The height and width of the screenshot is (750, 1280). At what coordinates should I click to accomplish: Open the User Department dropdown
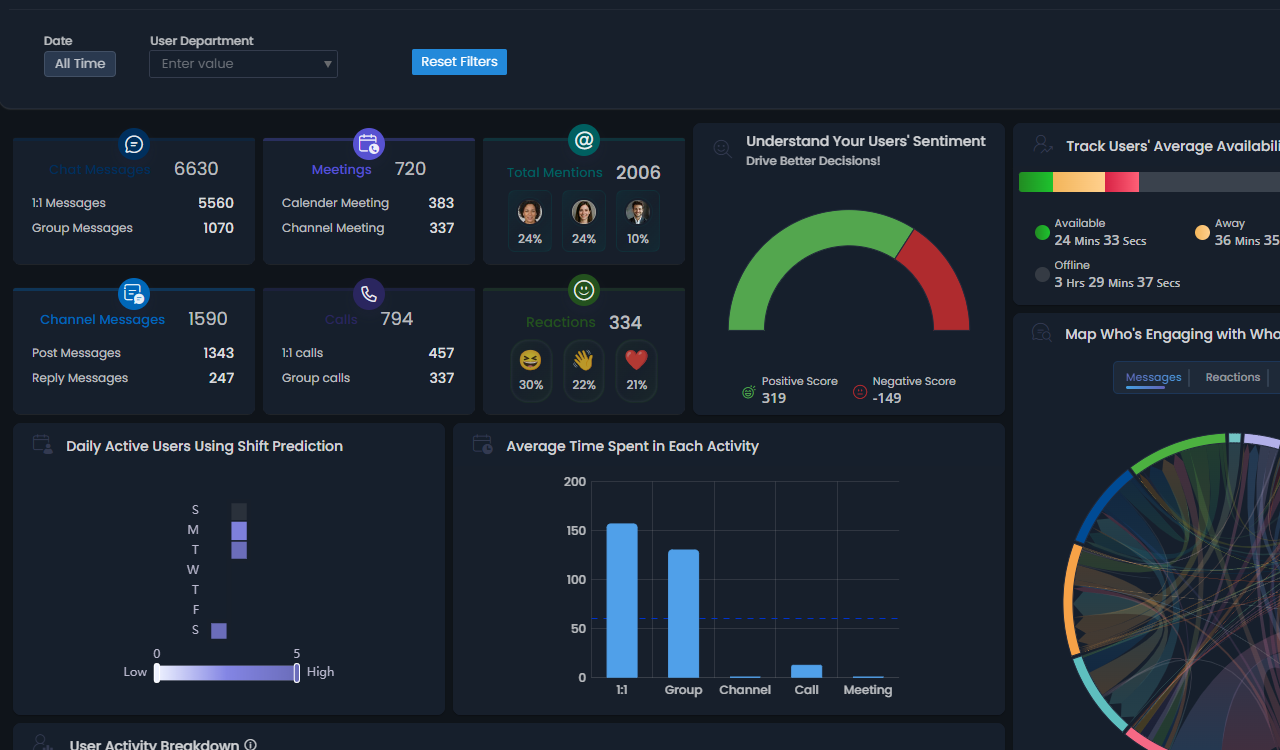click(x=243, y=63)
